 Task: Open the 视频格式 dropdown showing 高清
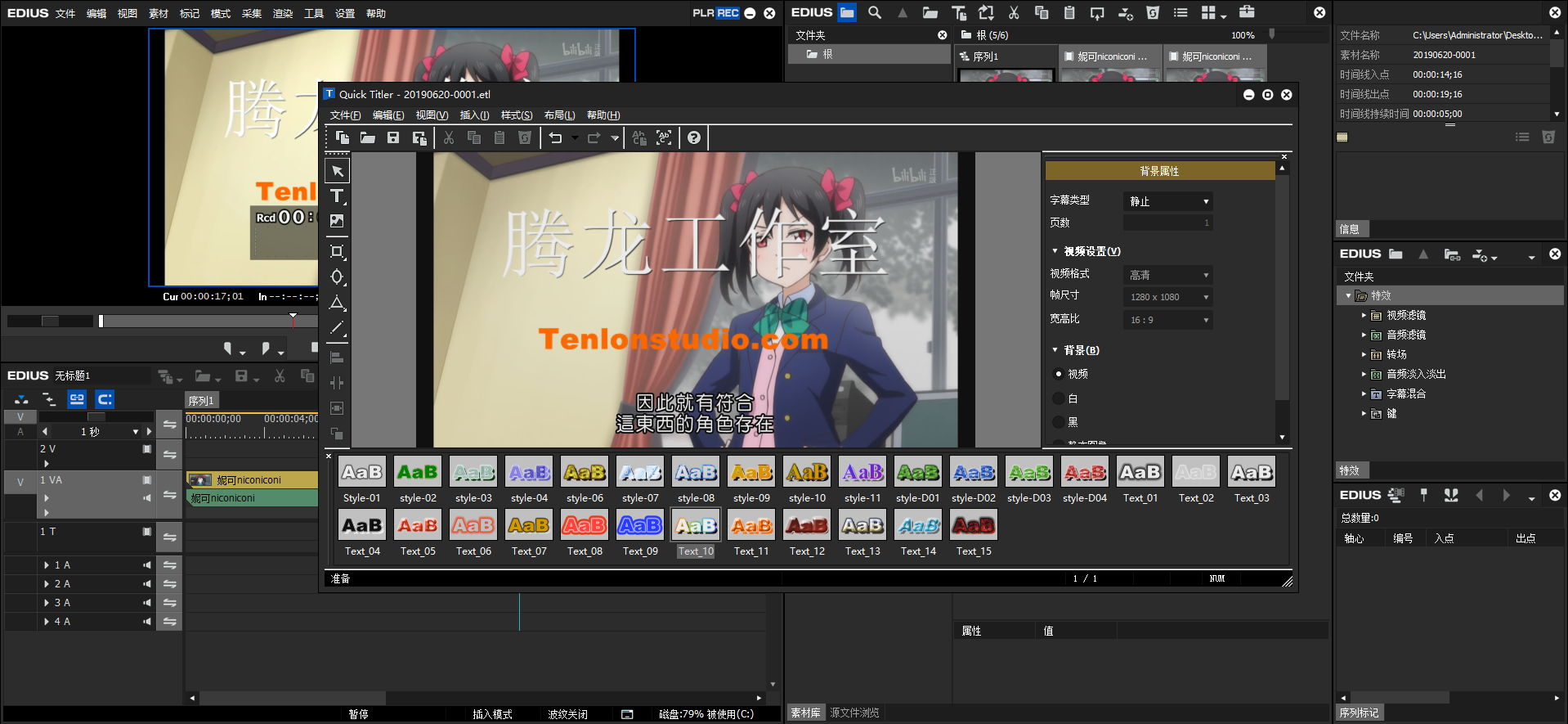pyautogui.click(x=1168, y=275)
